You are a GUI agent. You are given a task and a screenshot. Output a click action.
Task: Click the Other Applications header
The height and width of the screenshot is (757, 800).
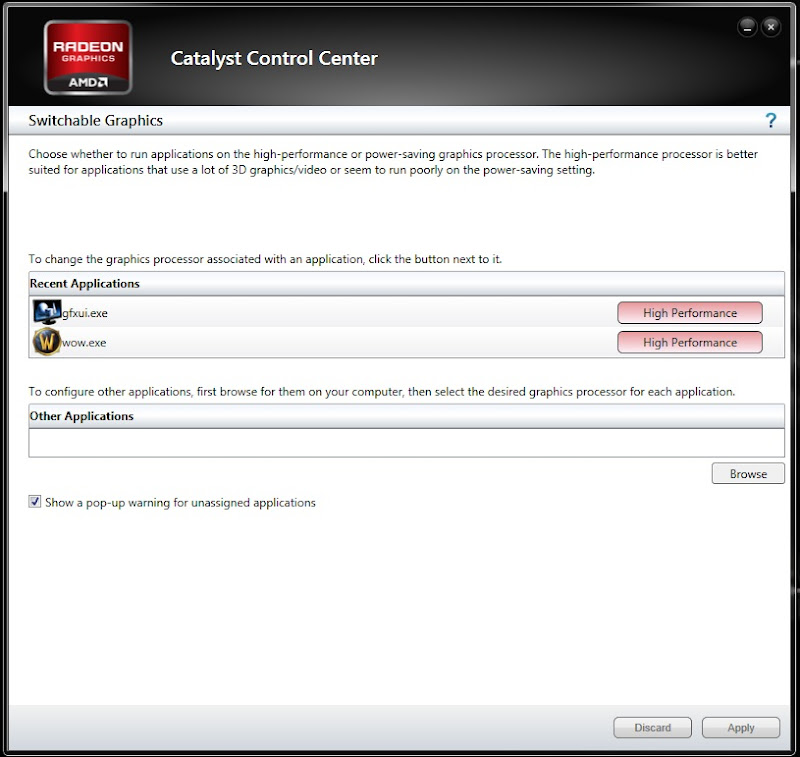point(406,416)
